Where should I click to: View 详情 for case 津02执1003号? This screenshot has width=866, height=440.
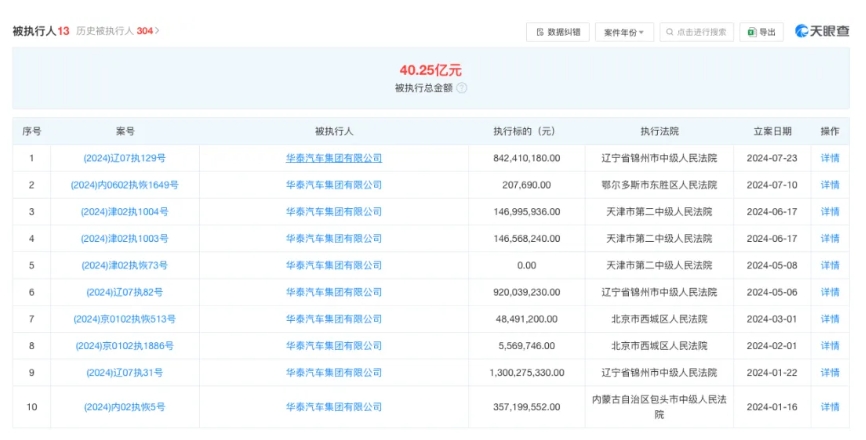[x=830, y=238]
